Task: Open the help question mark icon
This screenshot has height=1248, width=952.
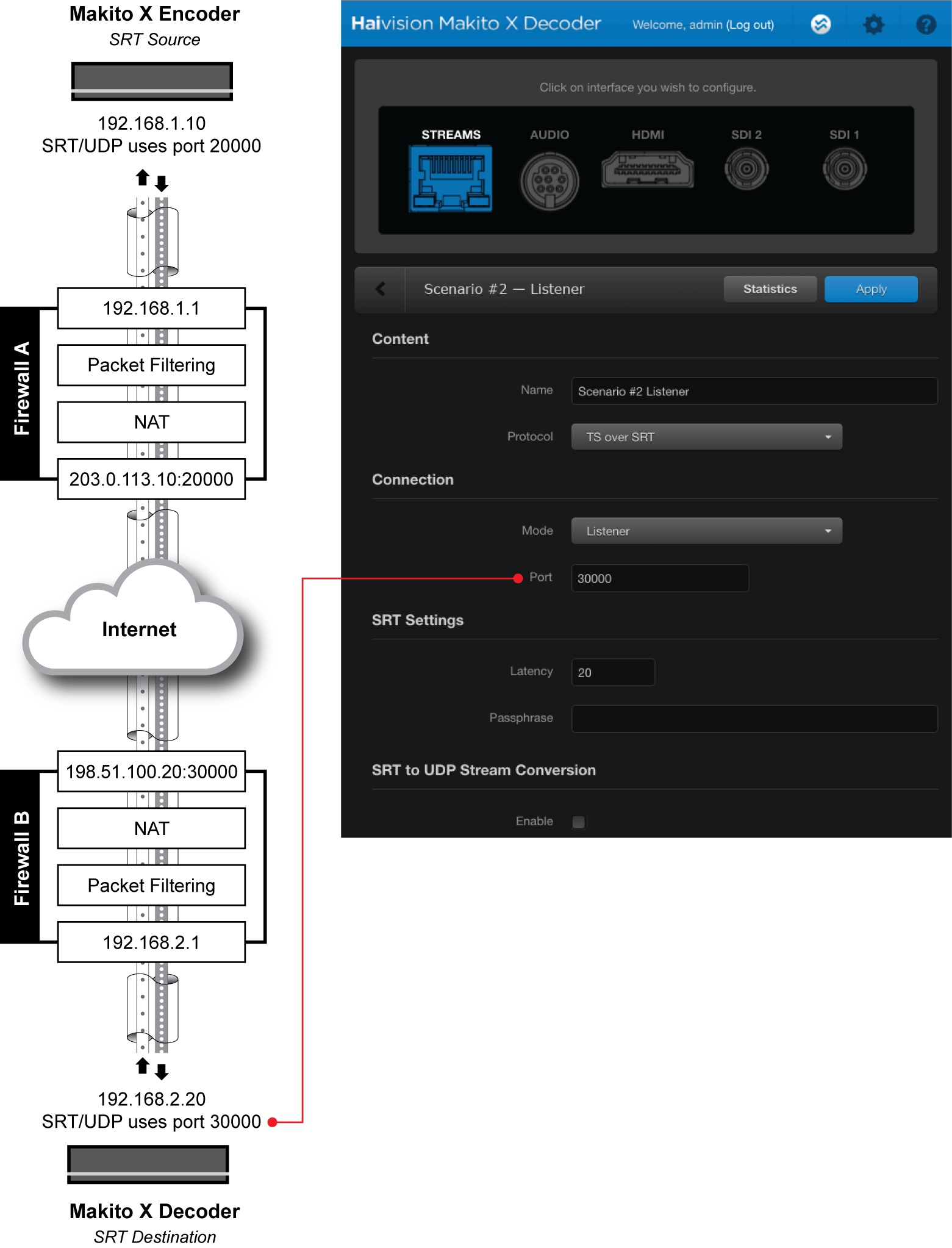Action: pos(926,24)
